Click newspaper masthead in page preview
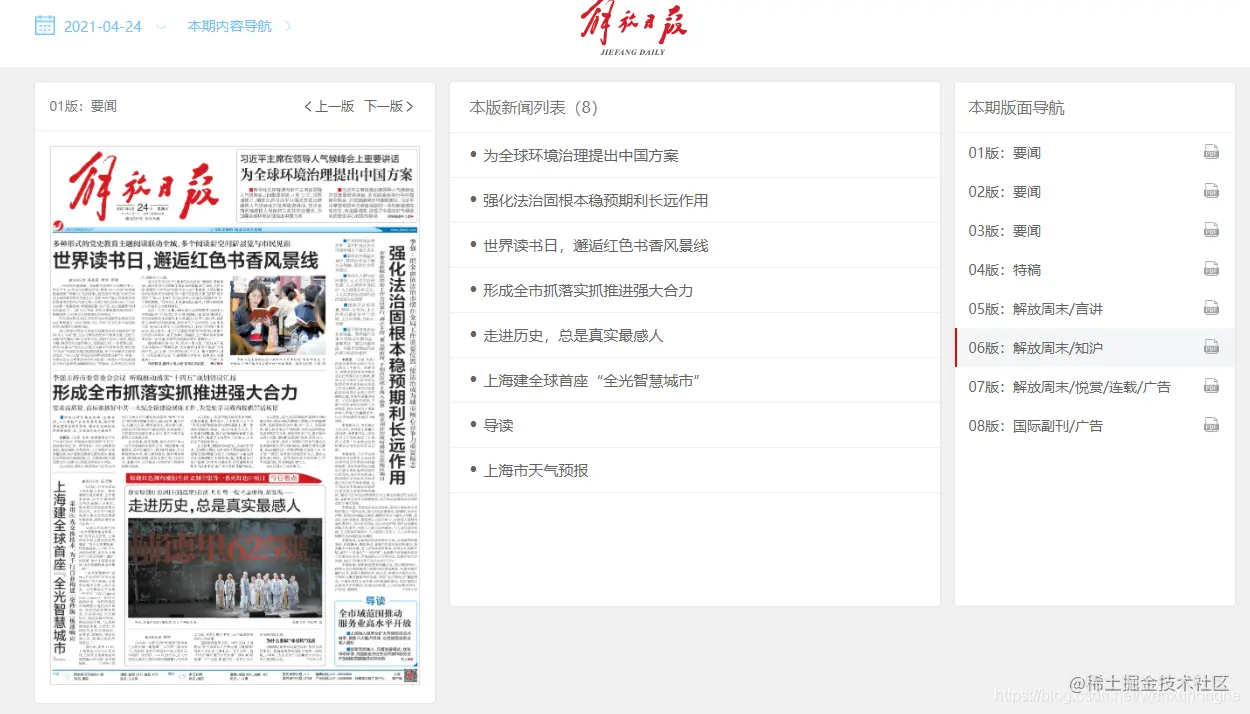This screenshot has height=714, width=1250. [143, 185]
